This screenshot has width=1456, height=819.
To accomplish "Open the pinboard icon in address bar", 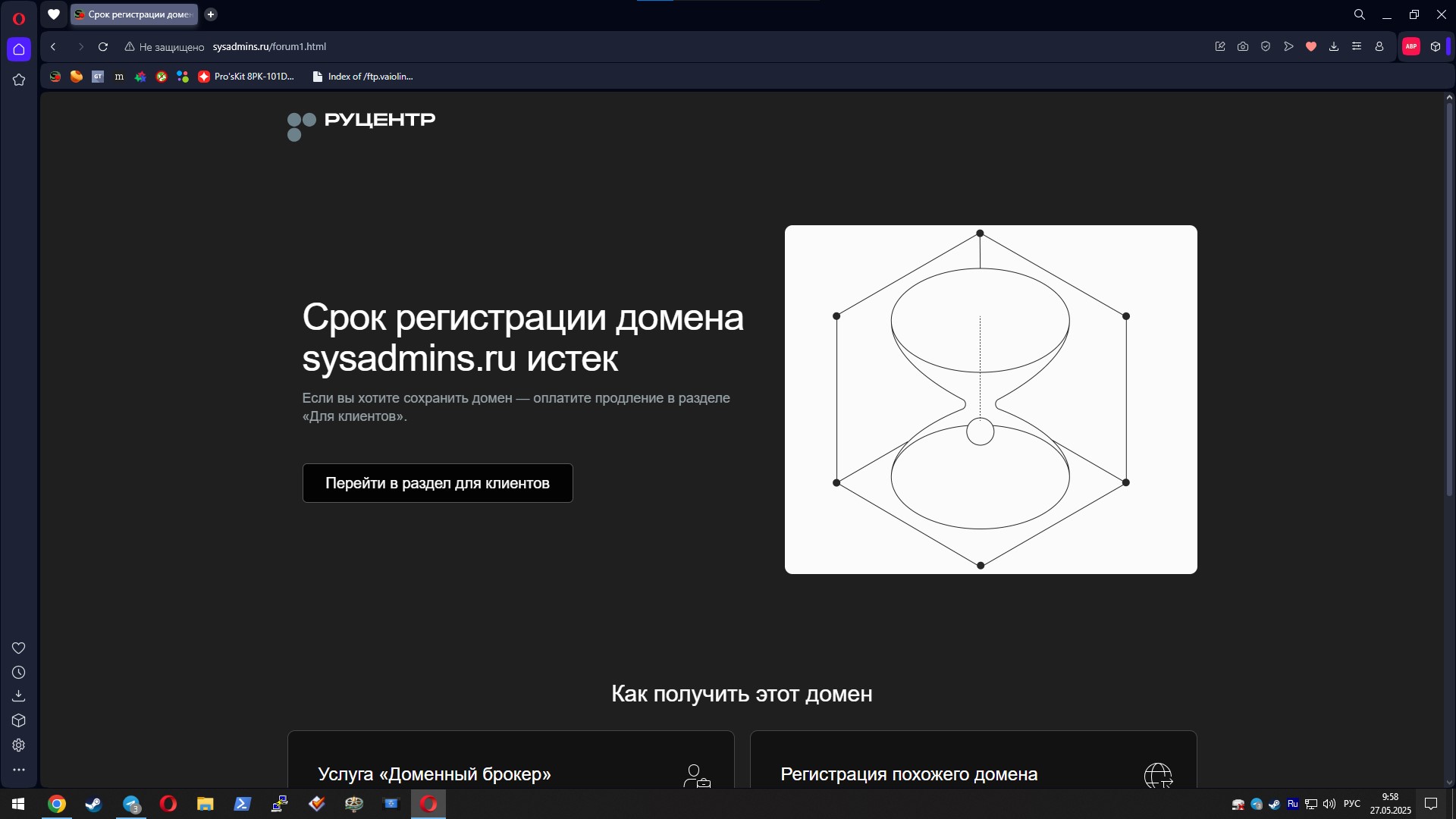I will [x=1220, y=47].
